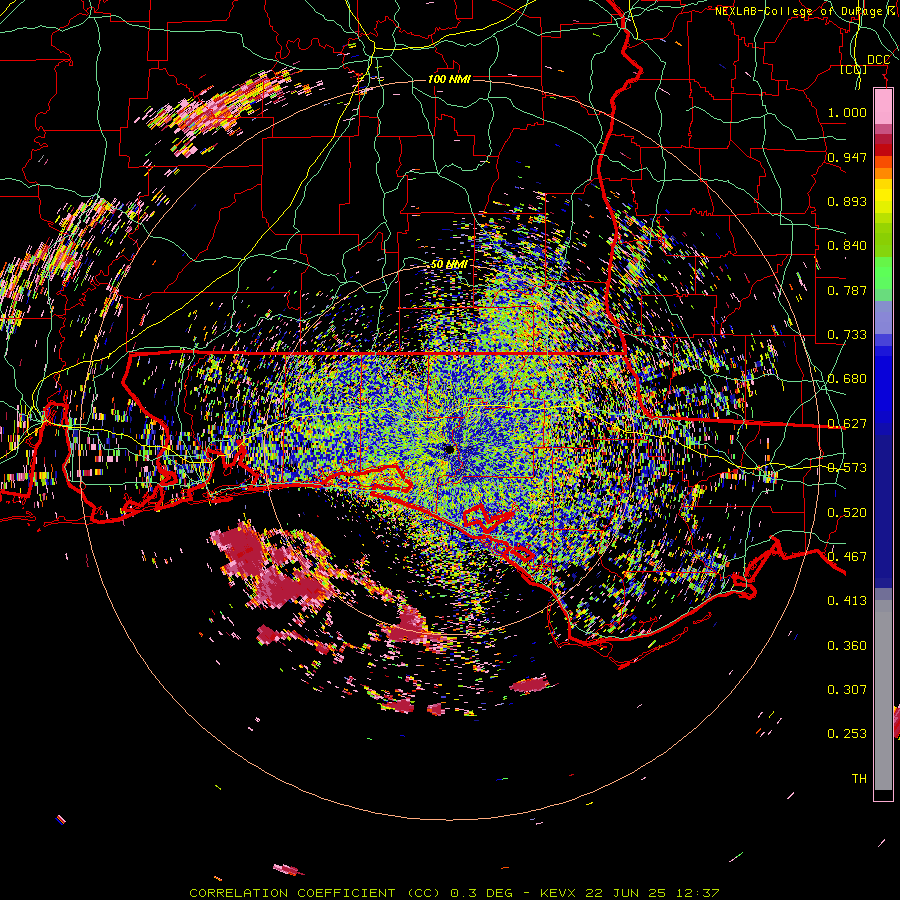Select the 0.733 legend value
This screenshot has width=900, height=900.
click(x=847, y=335)
